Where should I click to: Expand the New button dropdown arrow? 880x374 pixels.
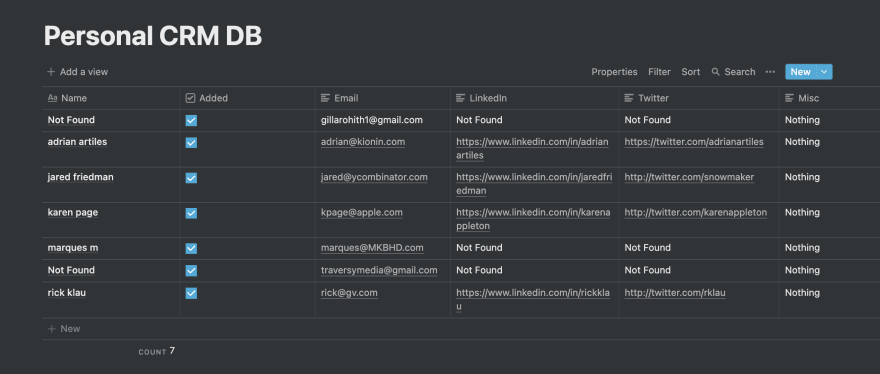pyautogui.click(x=824, y=72)
